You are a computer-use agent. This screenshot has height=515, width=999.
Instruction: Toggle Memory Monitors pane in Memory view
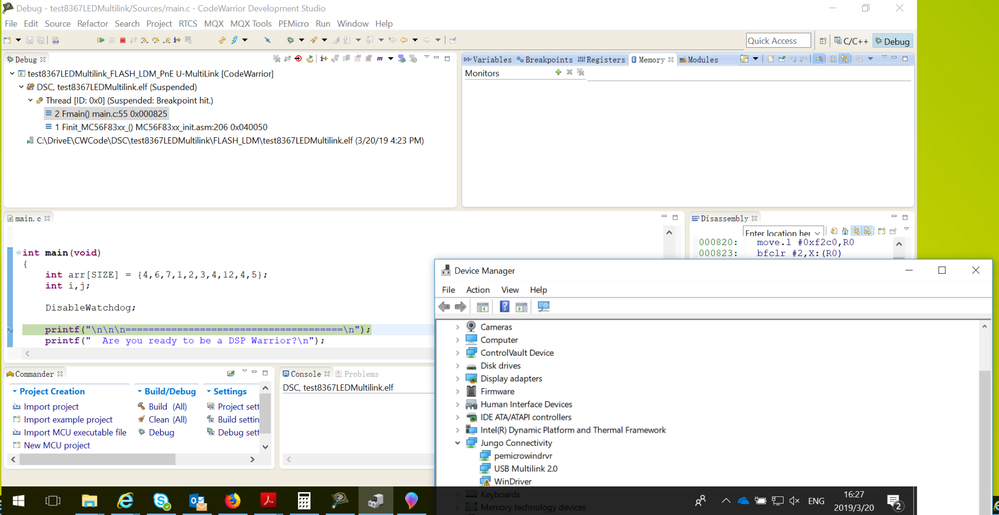click(x=819, y=59)
